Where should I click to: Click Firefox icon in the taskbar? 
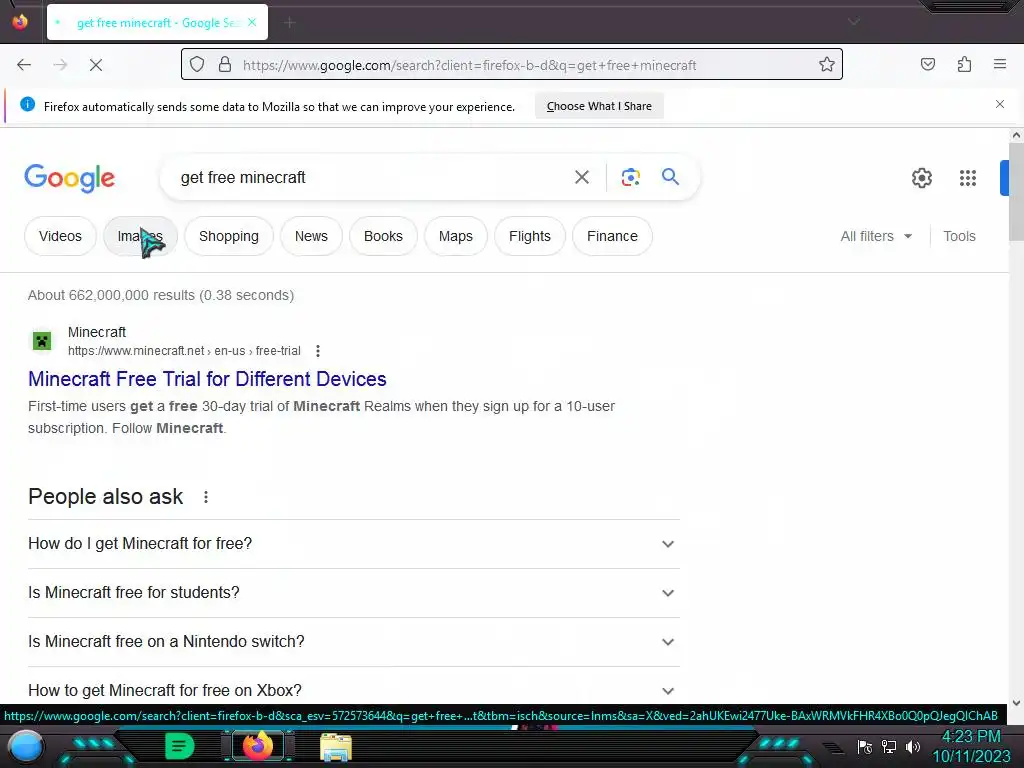click(x=257, y=746)
